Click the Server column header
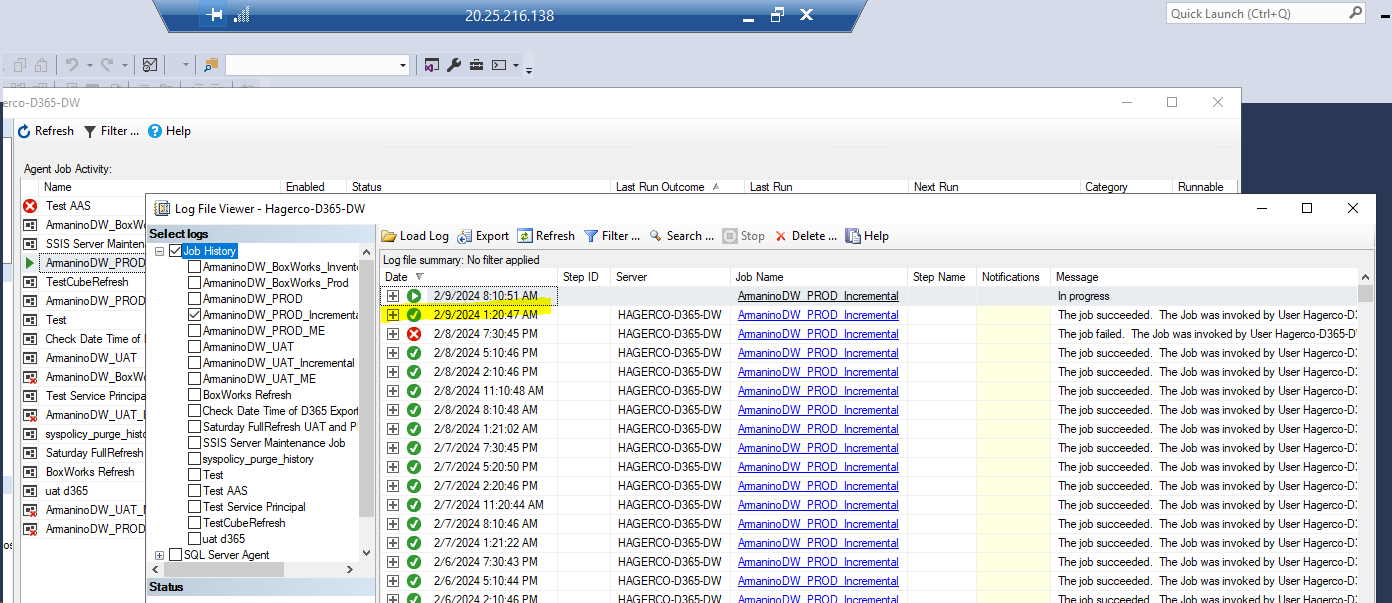The height and width of the screenshot is (603, 1392). 670,277
